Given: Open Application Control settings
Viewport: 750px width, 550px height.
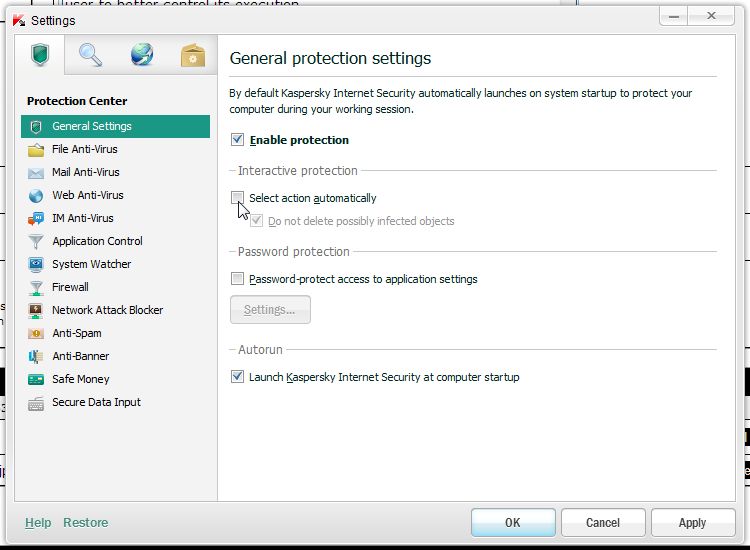Looking at the screenshot, I should [x=115, y=241].
